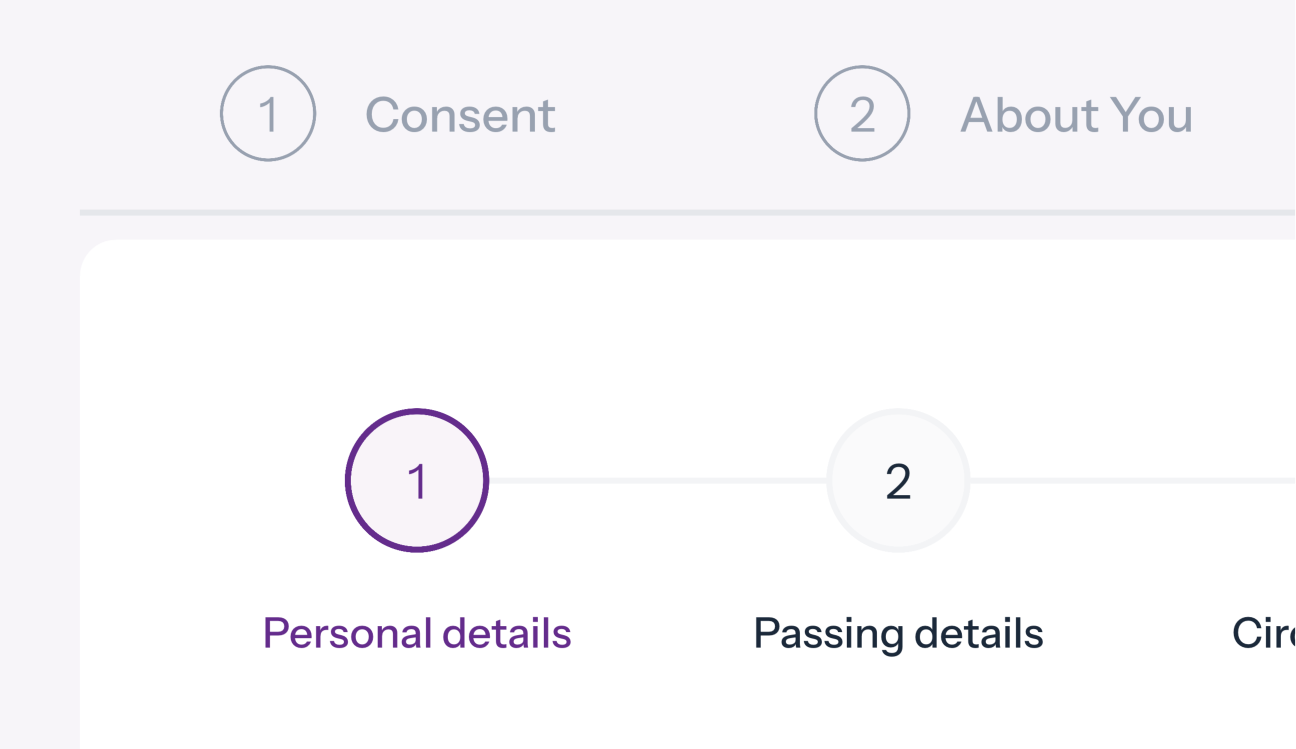Click the digit 1 beside Consent

pyautogui.click(x=268, y=115)
